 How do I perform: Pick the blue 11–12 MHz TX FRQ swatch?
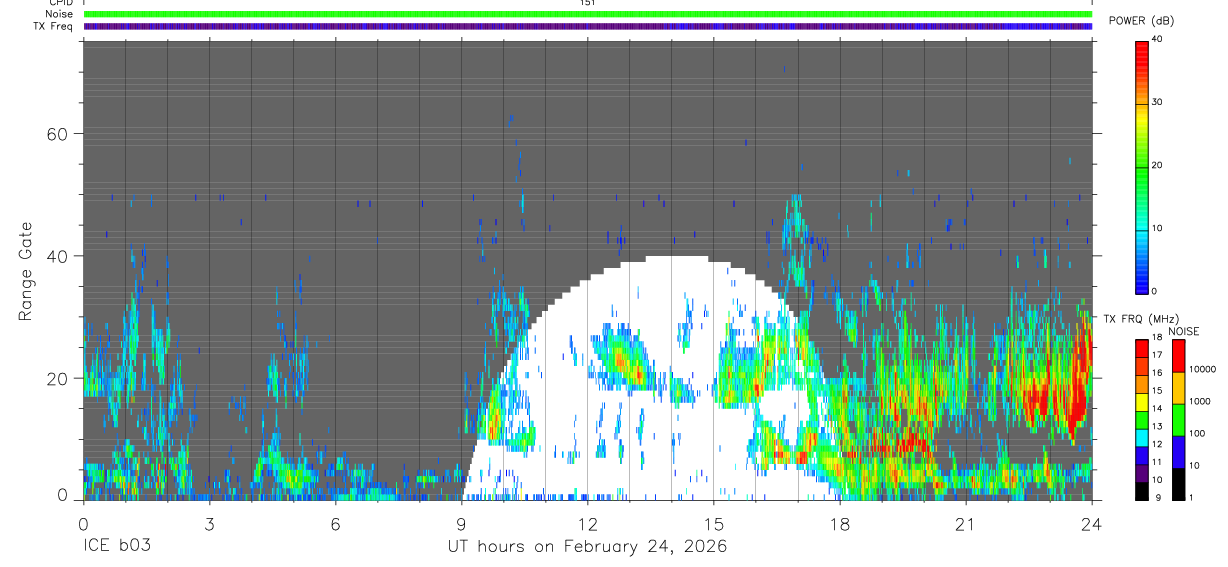1143,455
